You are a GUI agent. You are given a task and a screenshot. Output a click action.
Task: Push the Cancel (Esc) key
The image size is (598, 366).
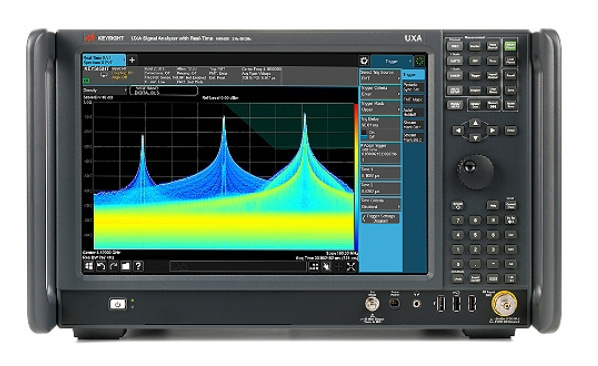(511, 205)
